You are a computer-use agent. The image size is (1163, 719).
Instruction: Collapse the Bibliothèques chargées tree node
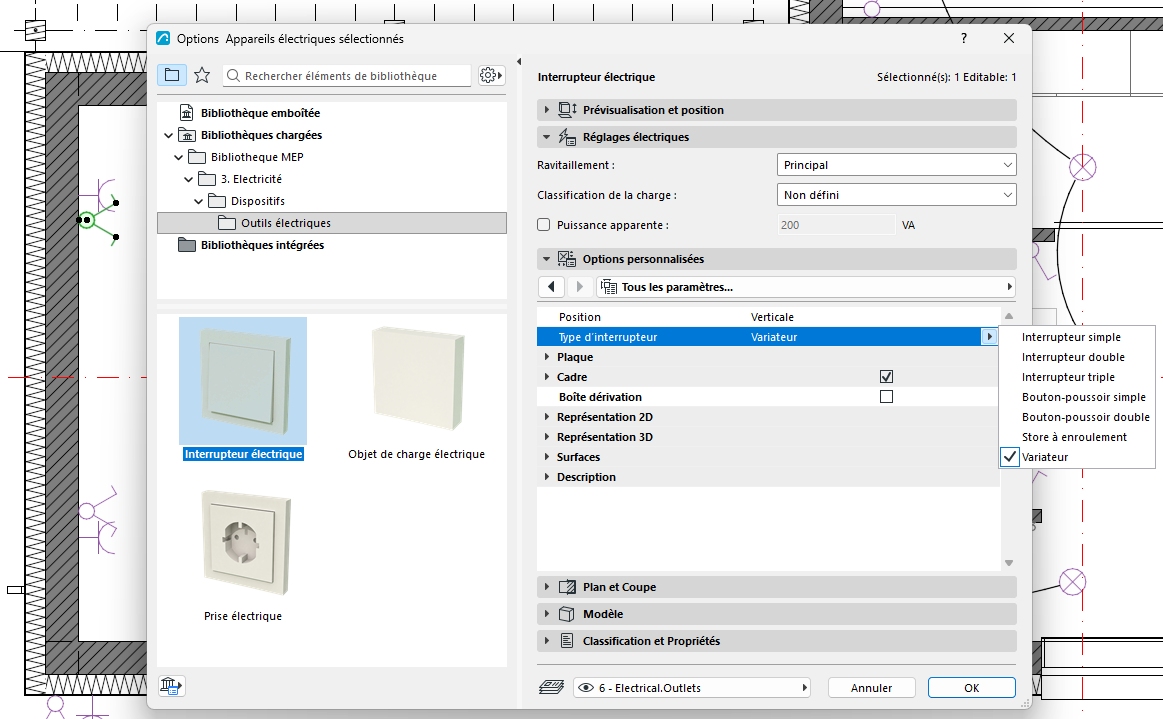(168, 135)
